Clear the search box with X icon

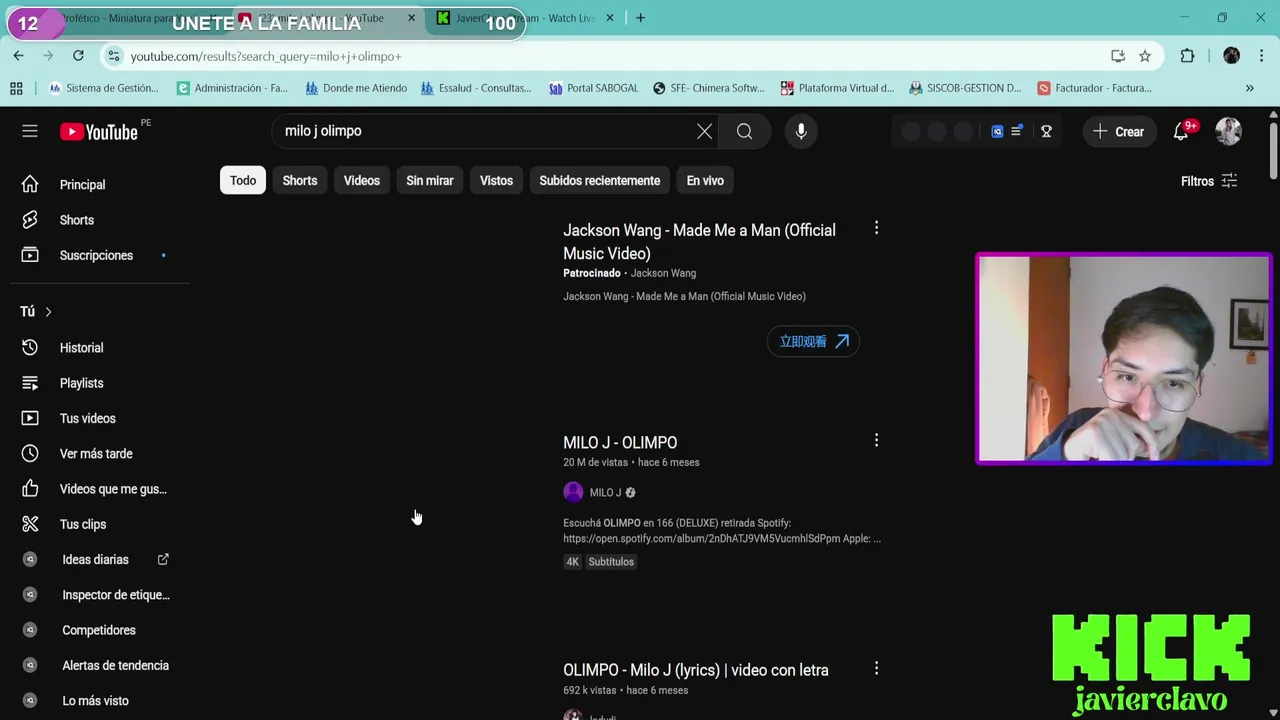[704, 131]
